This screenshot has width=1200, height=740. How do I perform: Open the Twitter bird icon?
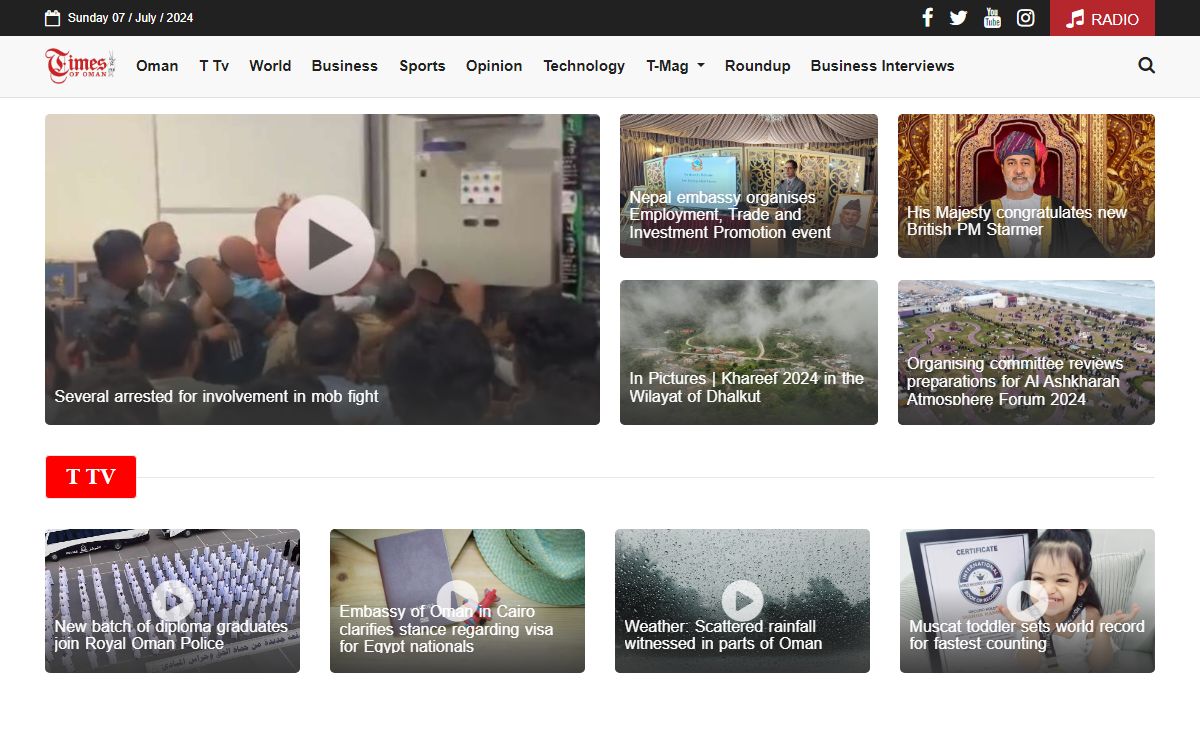(x=958, y=18)
